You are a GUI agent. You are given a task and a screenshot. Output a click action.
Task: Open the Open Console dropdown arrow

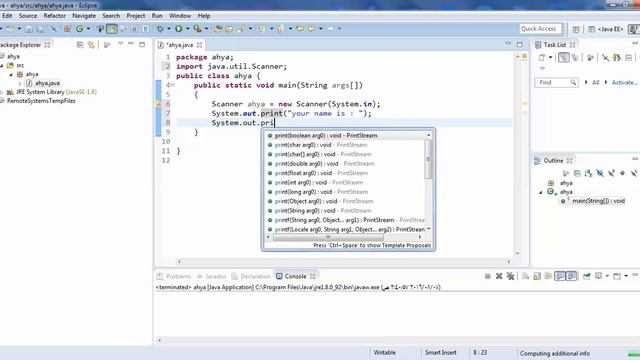click(626, 276)
